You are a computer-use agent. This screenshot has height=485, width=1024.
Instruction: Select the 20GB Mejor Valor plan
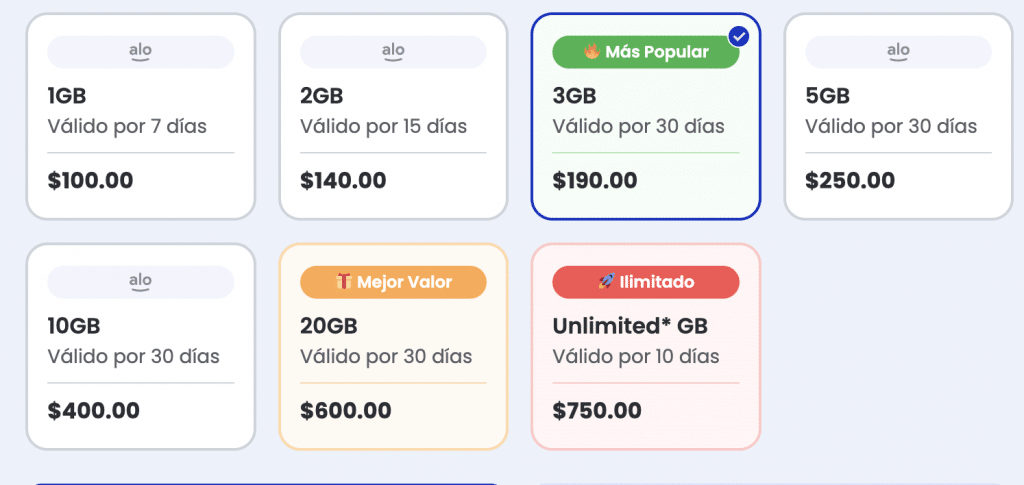pyautogui.click(x=393, y=347)
